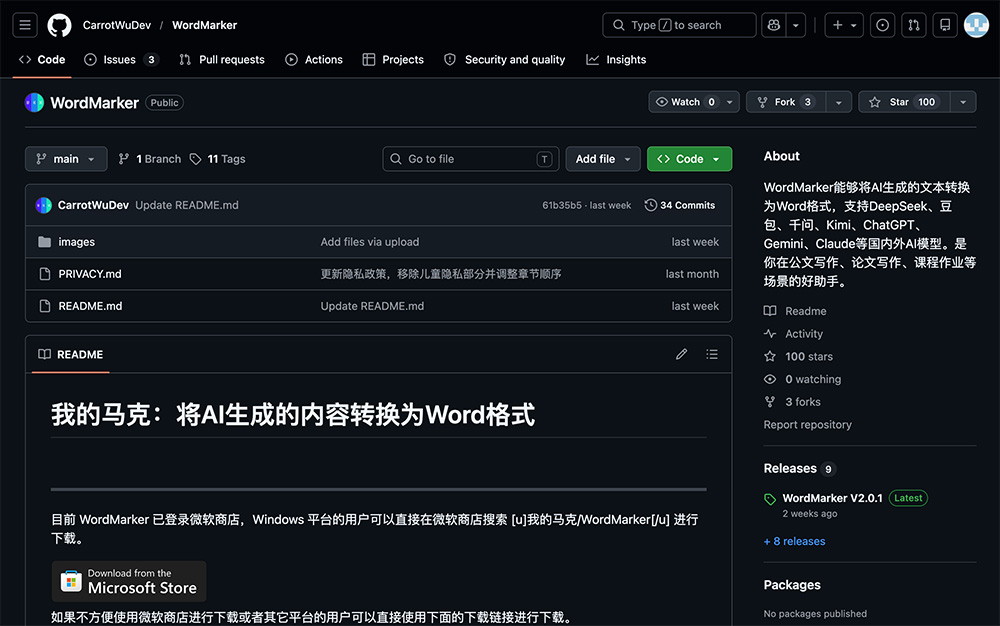Switch to the Code tab
1000x626 pixels.
42,59
